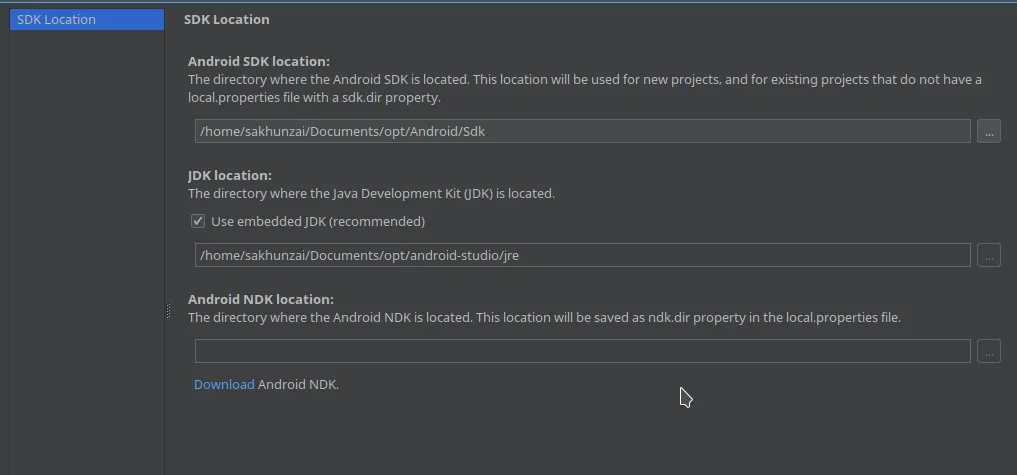Click the Java Development Kit description text
The width and height of the screenshot is (1017, 475).
pos(371,193)
